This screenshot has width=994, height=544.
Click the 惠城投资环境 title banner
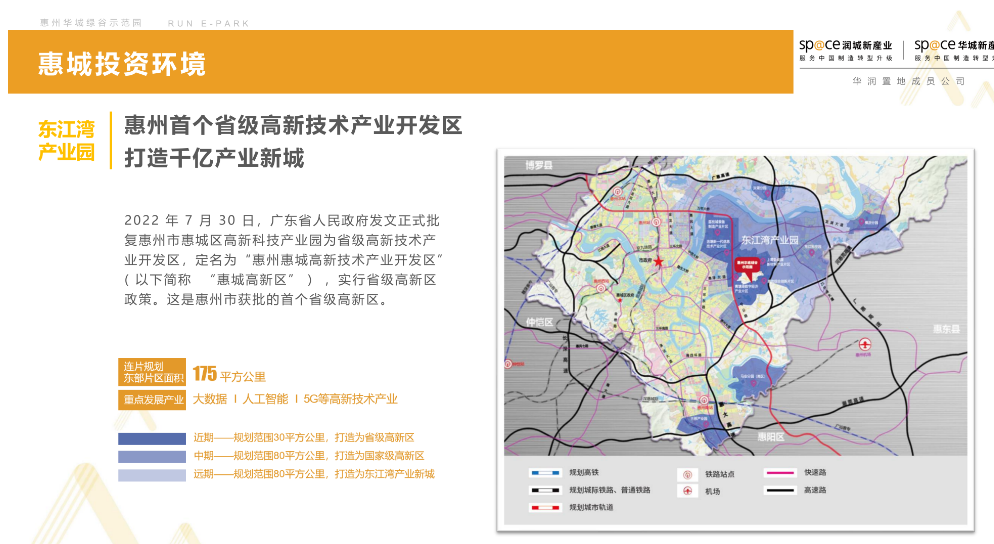(x=123, y=64)
